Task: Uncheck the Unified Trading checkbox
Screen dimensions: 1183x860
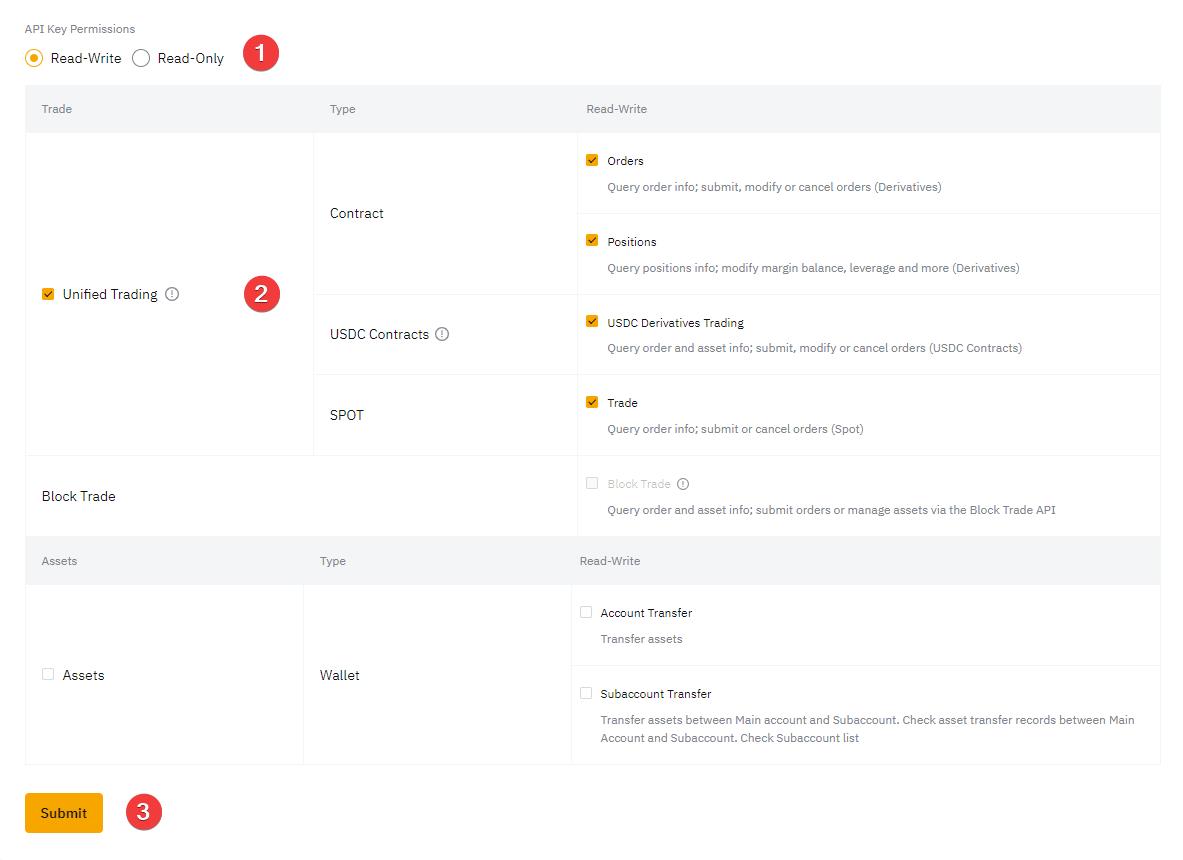Action: point(48,294)
